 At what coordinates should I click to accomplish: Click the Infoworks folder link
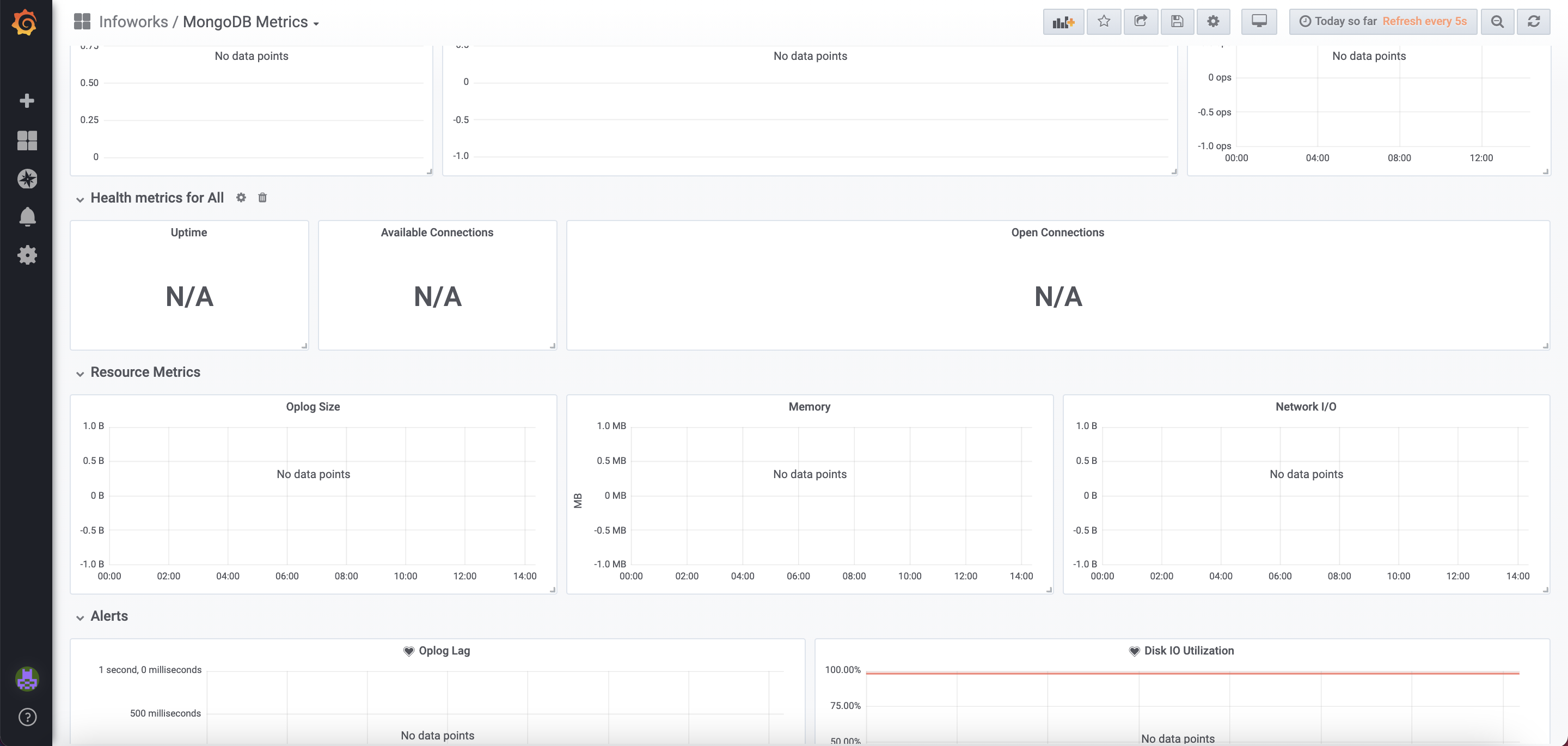133,22
